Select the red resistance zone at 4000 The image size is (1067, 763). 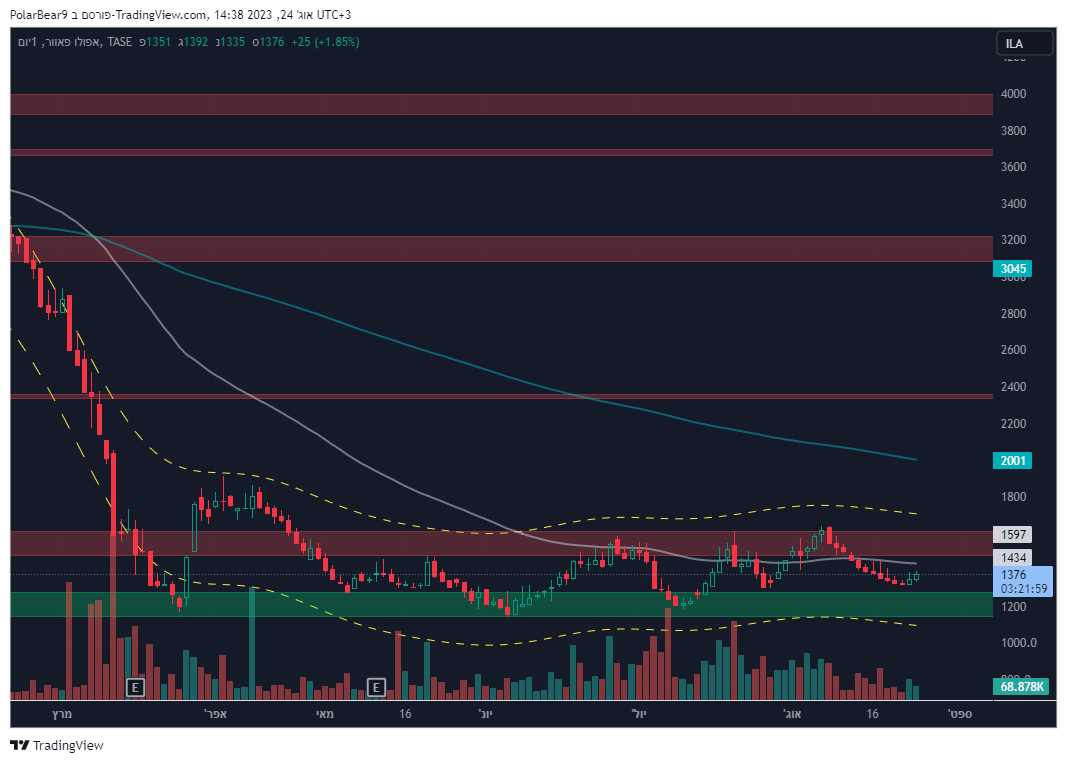tap(502, 104)
